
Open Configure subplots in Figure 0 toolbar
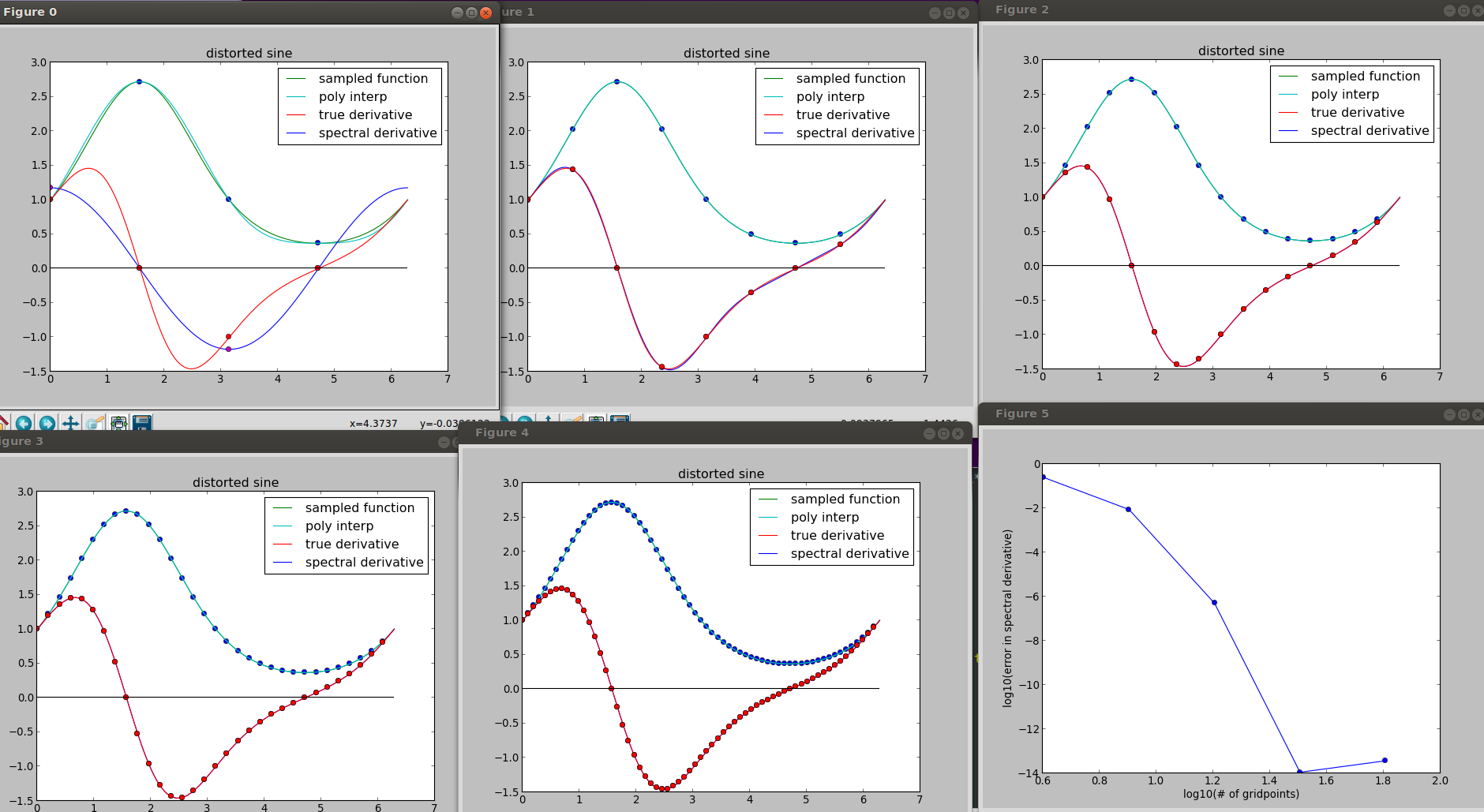tap(118, 423)
